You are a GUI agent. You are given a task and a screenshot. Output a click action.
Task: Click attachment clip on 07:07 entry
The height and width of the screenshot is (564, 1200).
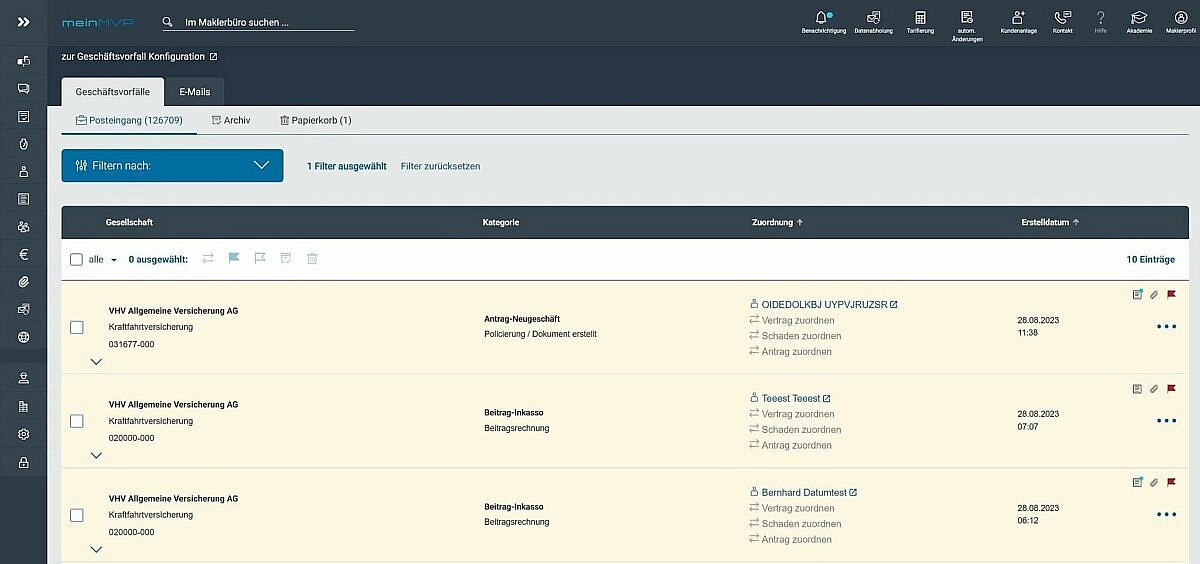pos(1154,388)
